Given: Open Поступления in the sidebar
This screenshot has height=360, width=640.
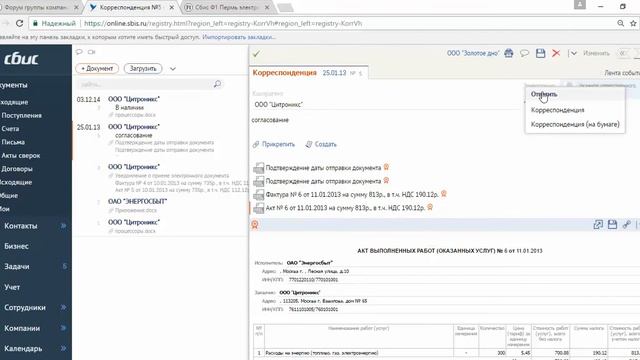Looking at the screenshot, I should 21,116.
